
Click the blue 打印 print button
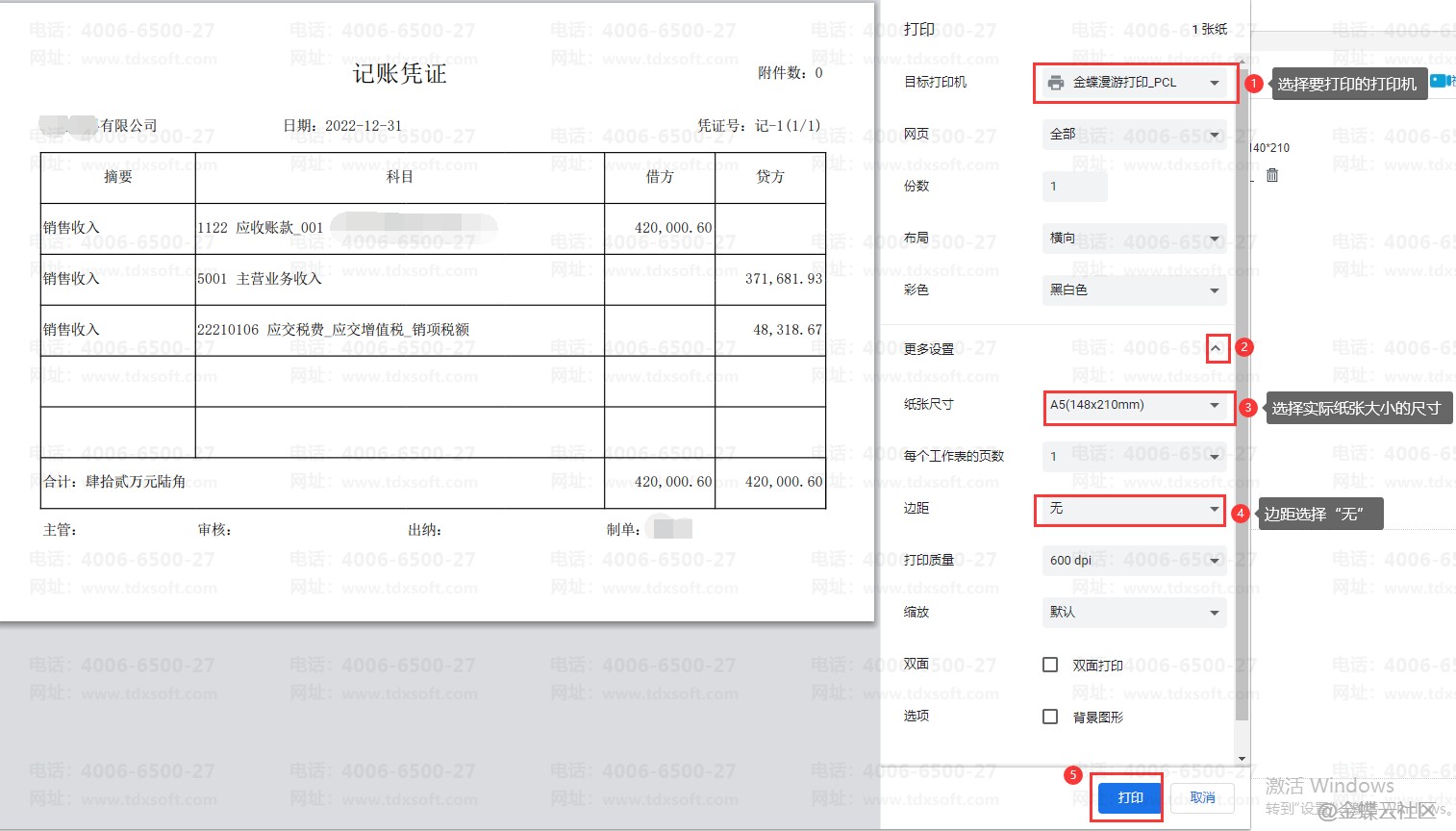coord(1130,798)
